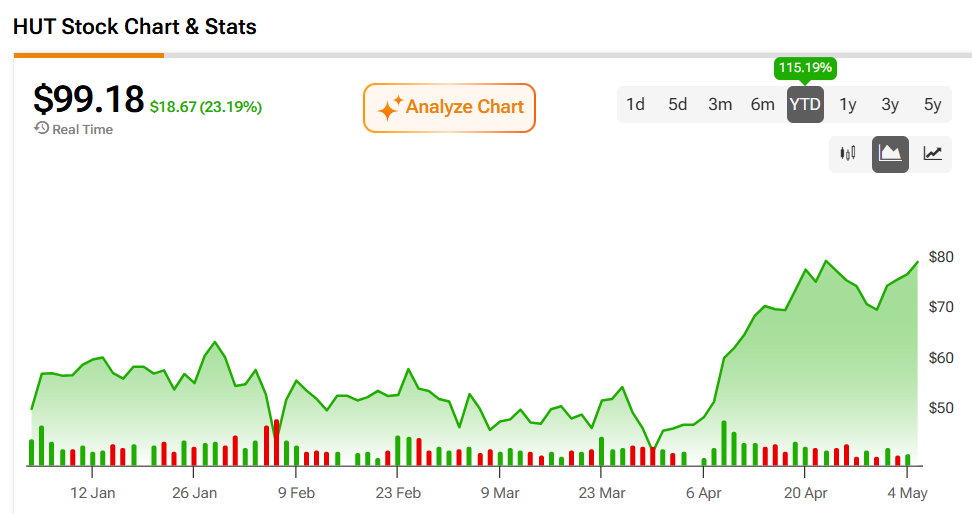Select the area chart view icon

[x=890, y=154]
